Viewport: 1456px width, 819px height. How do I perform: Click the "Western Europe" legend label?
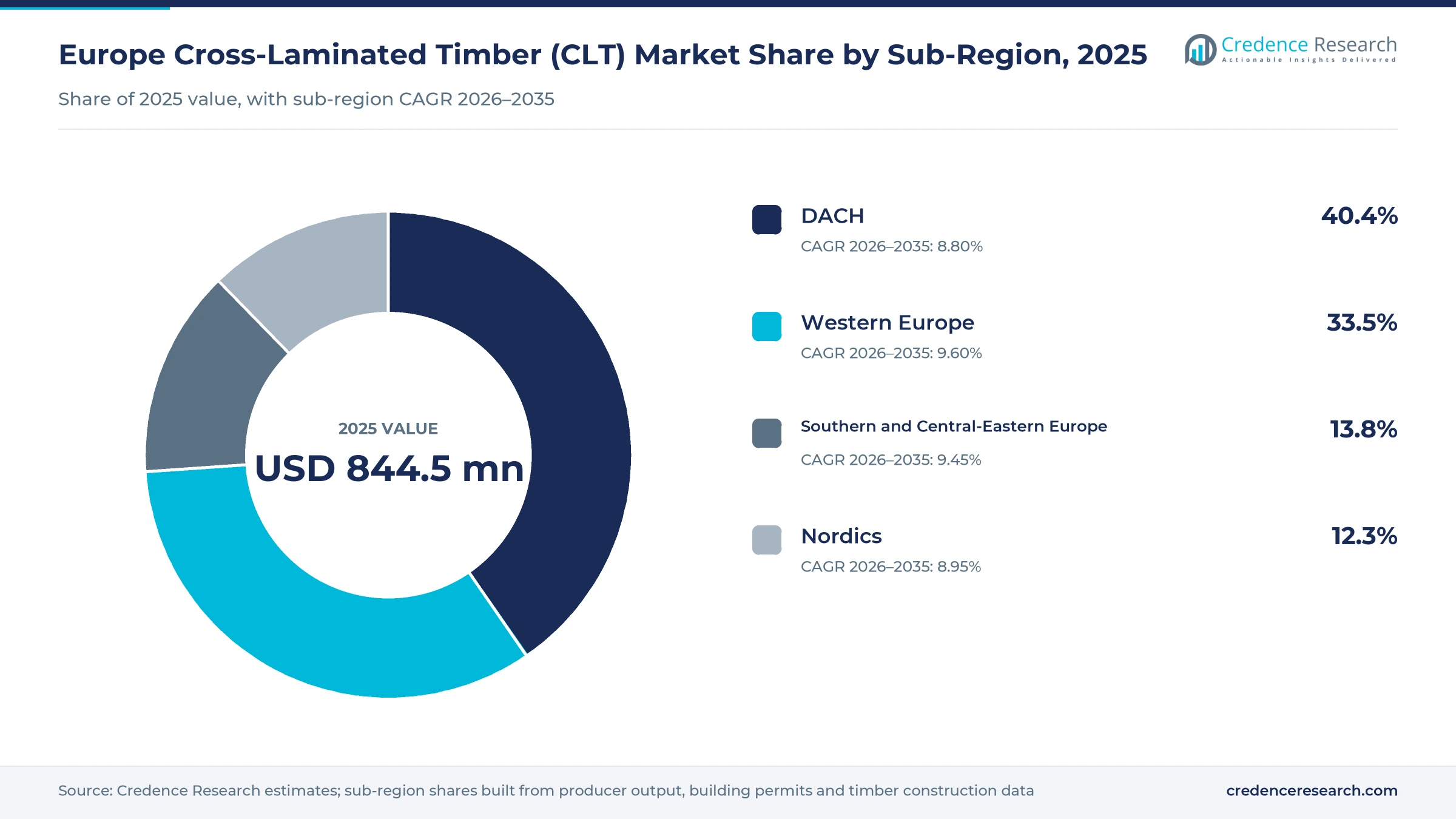pos(888,323)
